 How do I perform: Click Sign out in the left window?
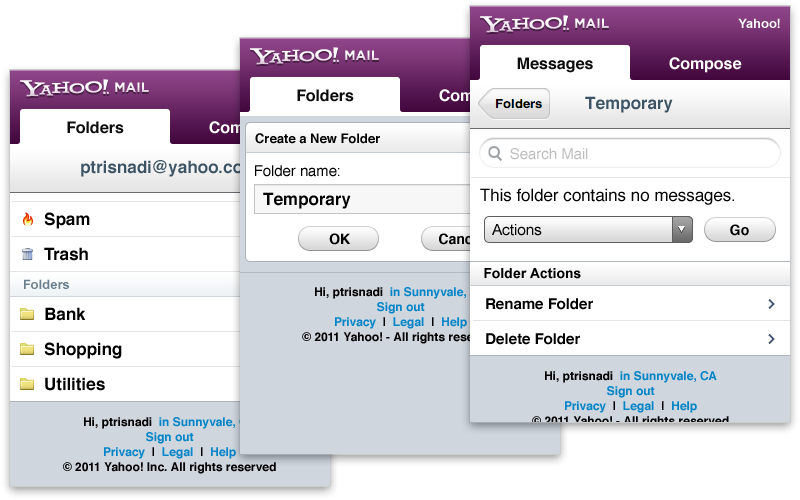pos(169,437)
